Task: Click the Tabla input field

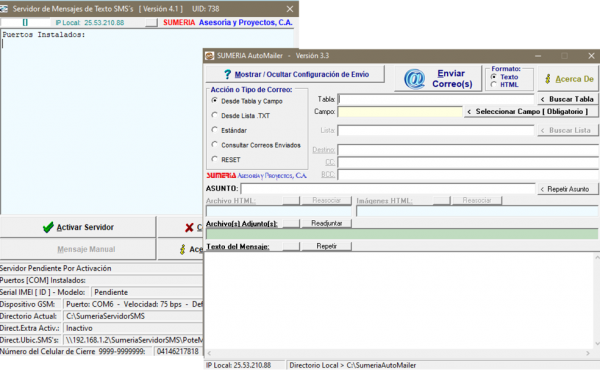Action: point(436,99)
